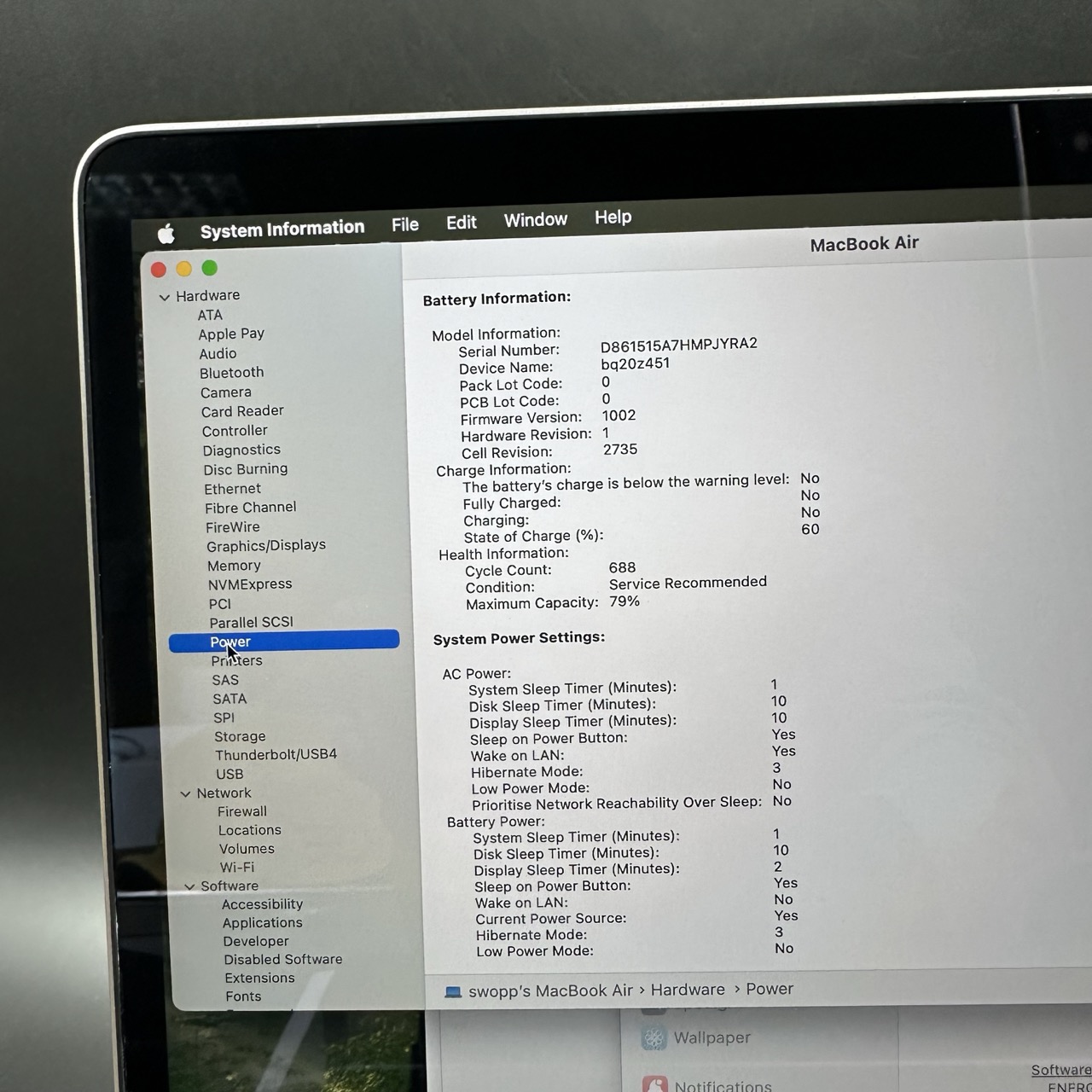Collapse the Software section chevron
This screenshot has width=1092, height=1092.
pyautogui.click(x=189, y=886)
